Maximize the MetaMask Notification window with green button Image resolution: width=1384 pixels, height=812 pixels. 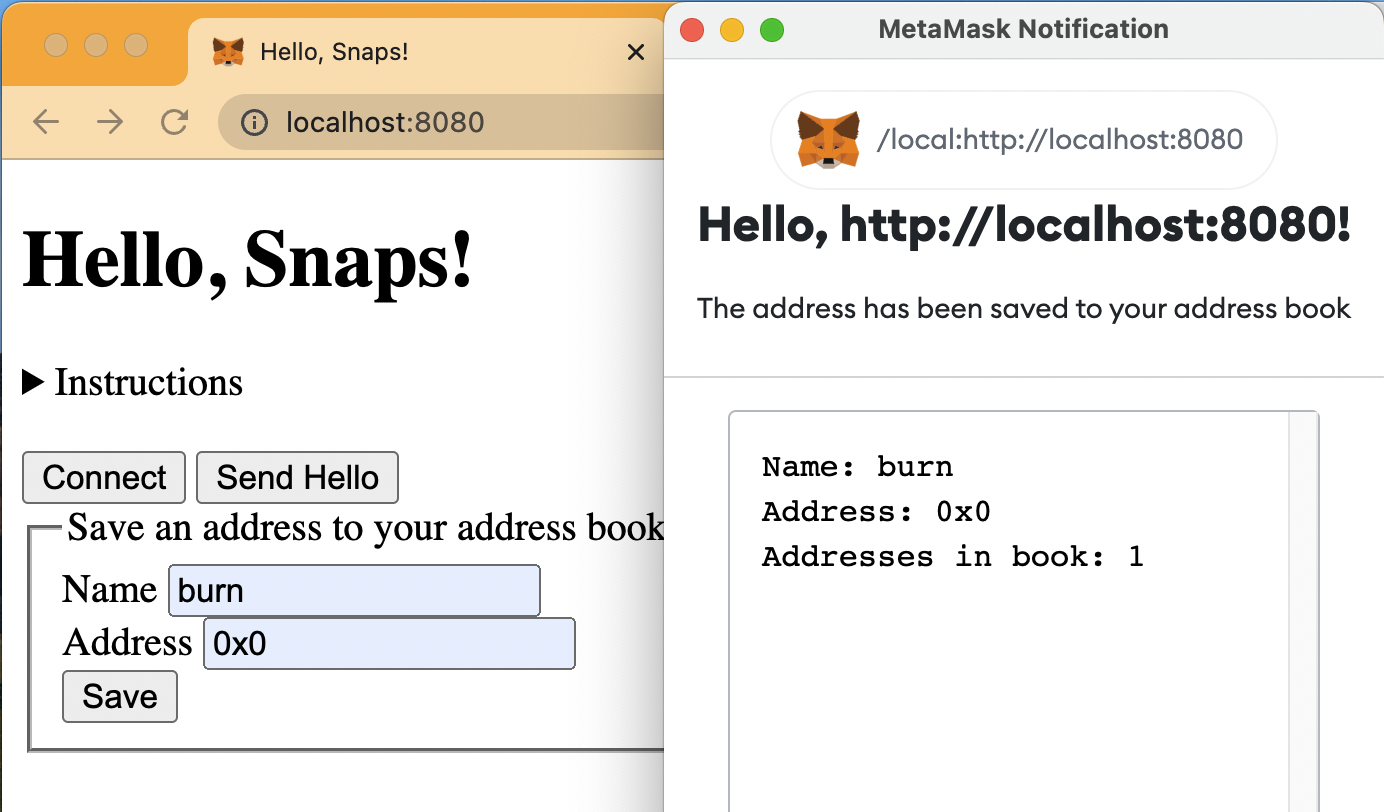[772, 30]
